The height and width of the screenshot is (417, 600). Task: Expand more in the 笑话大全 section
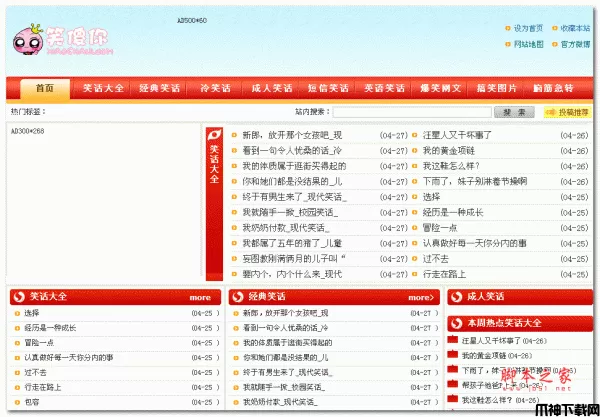coord(200,297)
